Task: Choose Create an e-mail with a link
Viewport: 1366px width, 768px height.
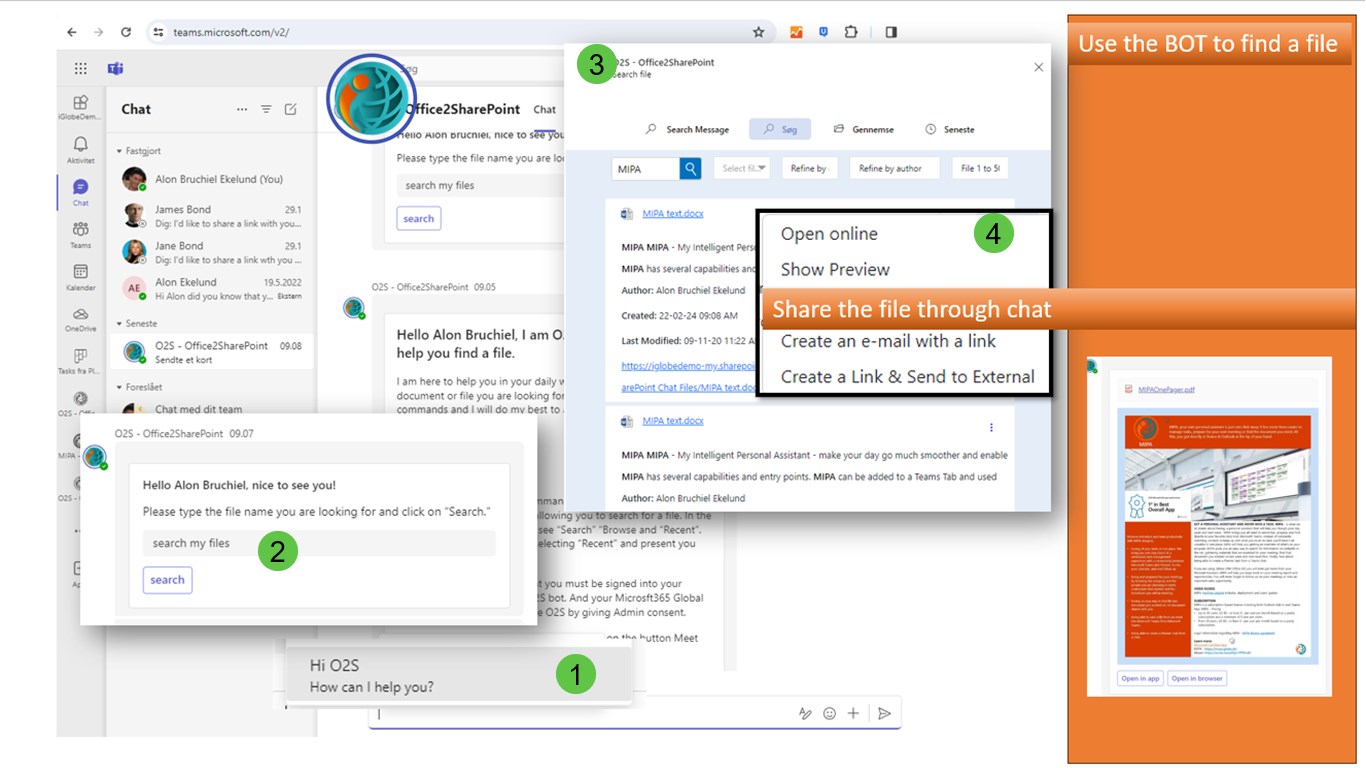Action: point(888,341)
